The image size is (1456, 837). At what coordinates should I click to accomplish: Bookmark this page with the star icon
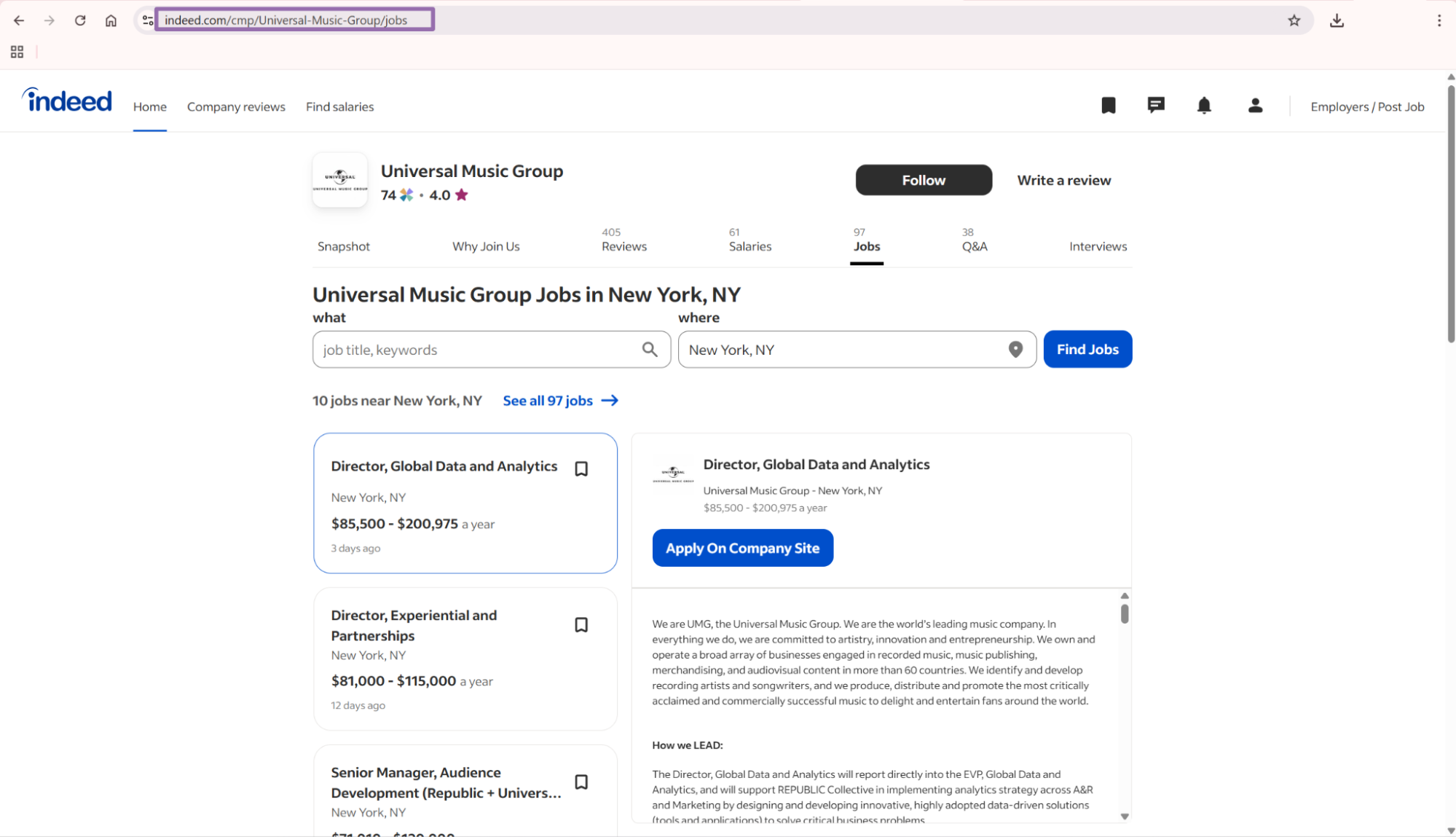1294,20
